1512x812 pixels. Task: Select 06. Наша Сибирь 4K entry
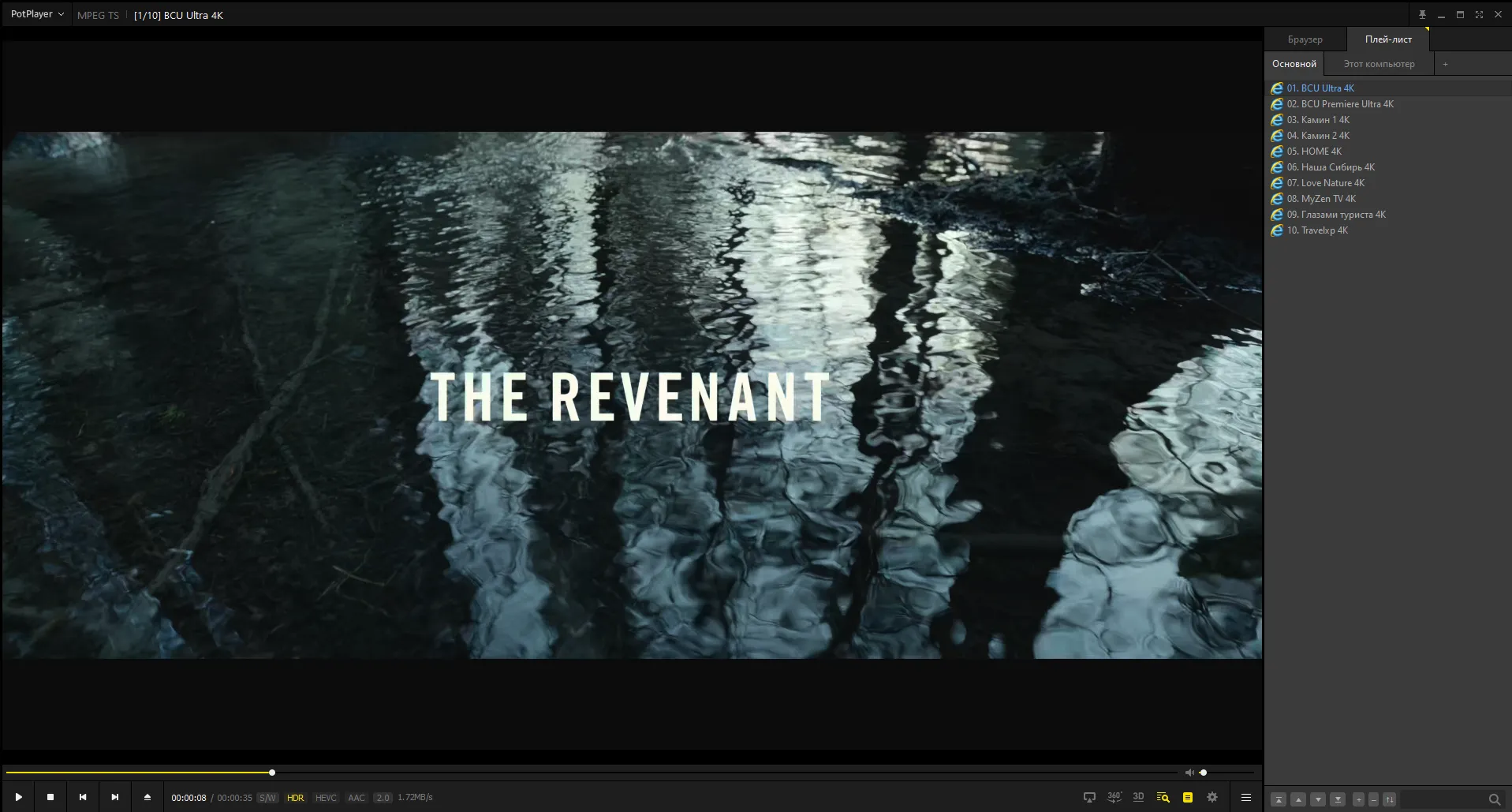click(x=1388, y=167)
